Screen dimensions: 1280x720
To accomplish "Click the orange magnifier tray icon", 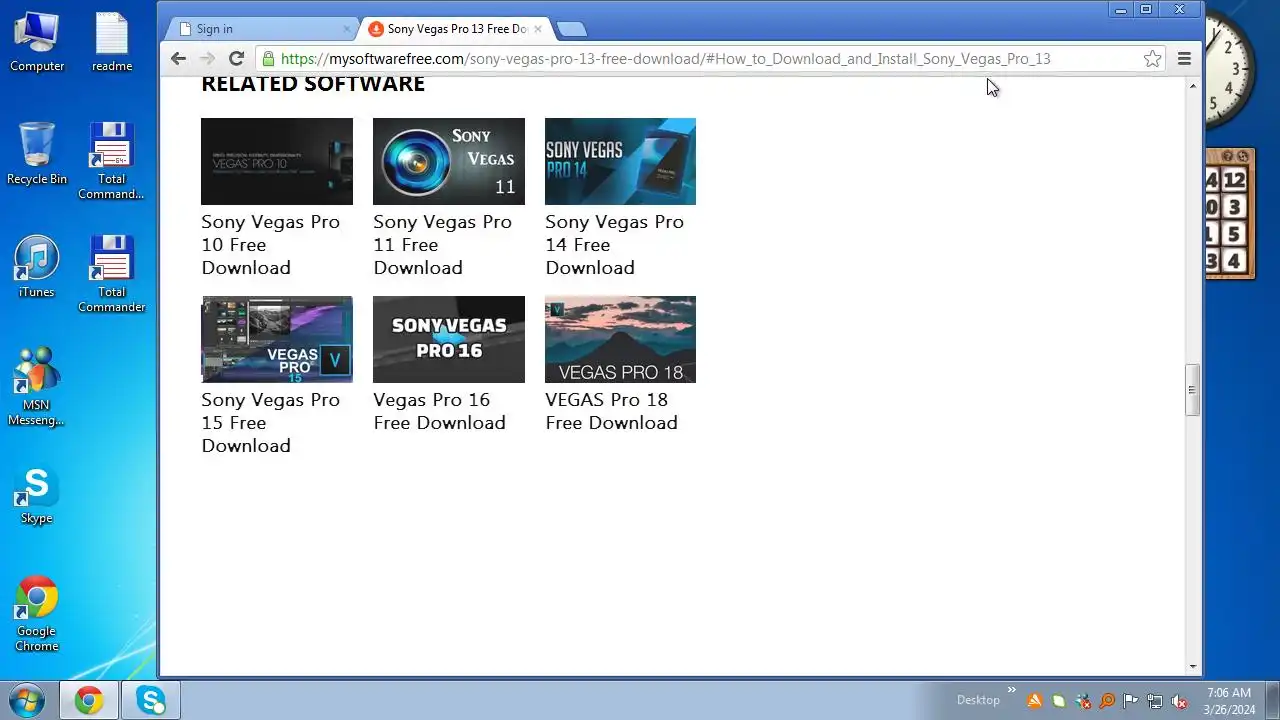I will 1107,701.
